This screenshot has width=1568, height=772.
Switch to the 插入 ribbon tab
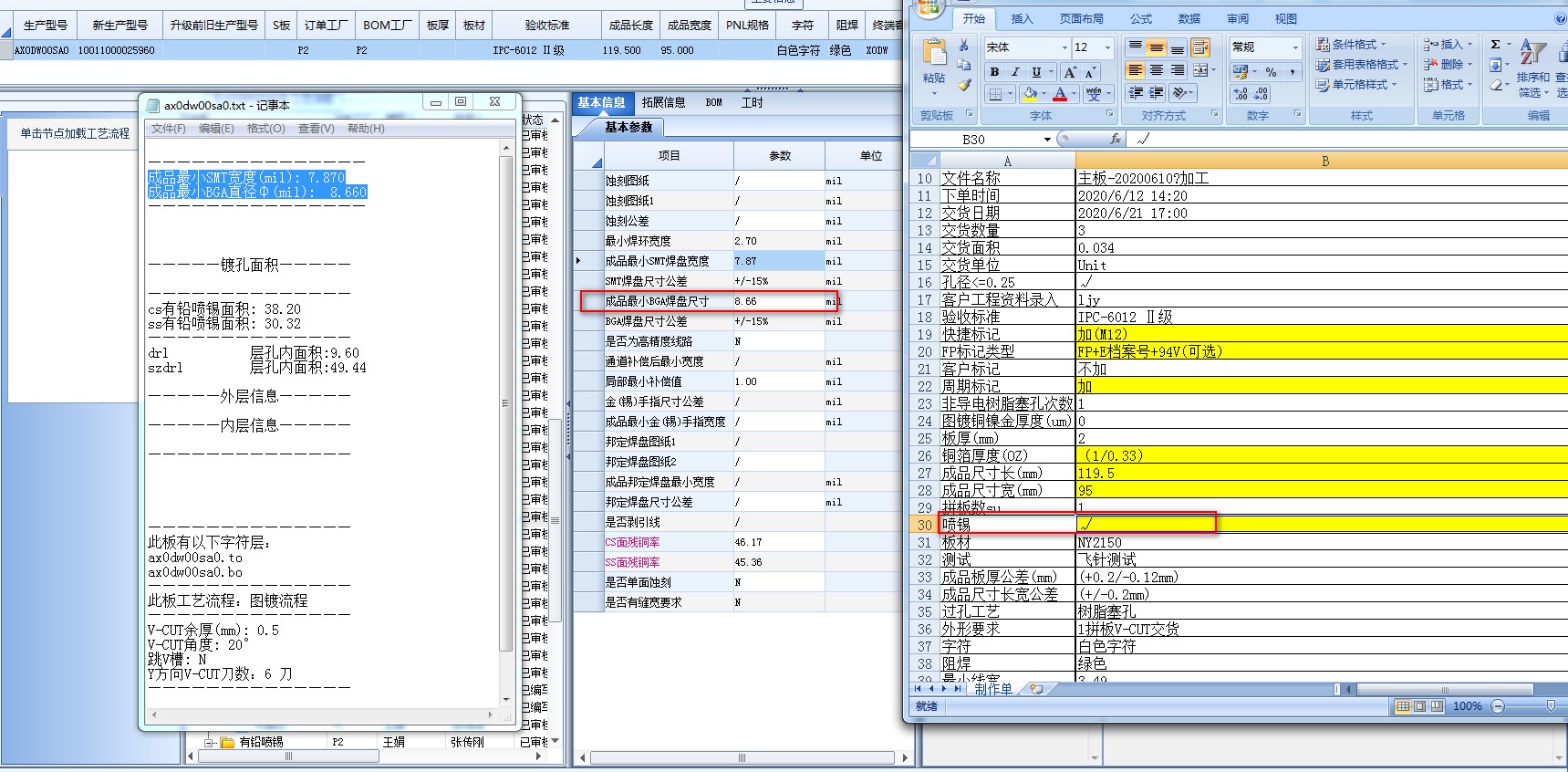tap(1023, 19)
